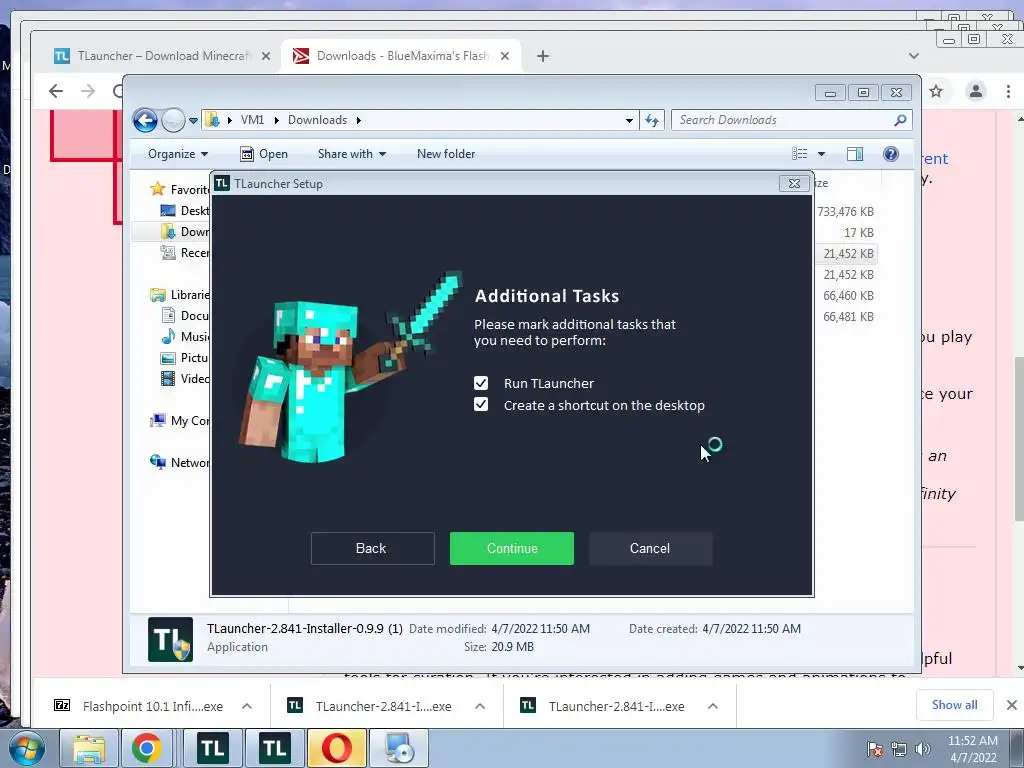The image size is (1024, 768).
Task: Expand options for second TLauncher download
Action: tap(713, 706)
